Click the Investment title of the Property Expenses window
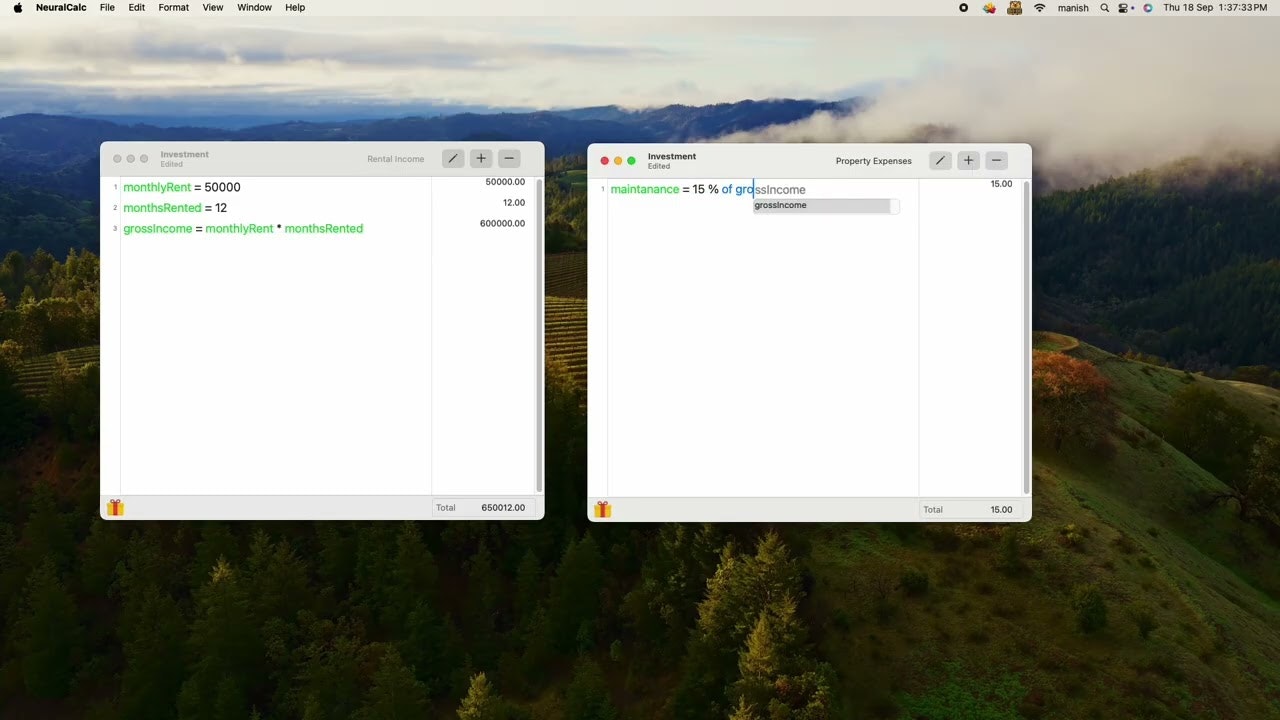The image size is (1280, 720). [x=672, y=156]
